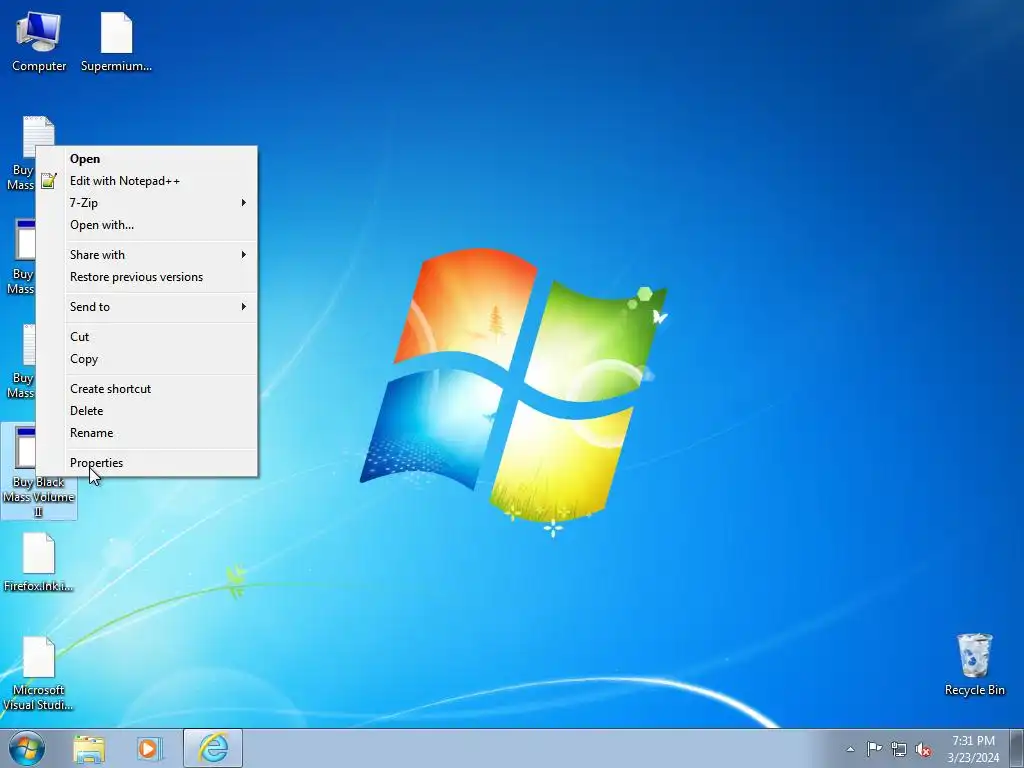Select the Supermium desktop file icon
This screenshot has width=1024, height=768.
(116, 41)
